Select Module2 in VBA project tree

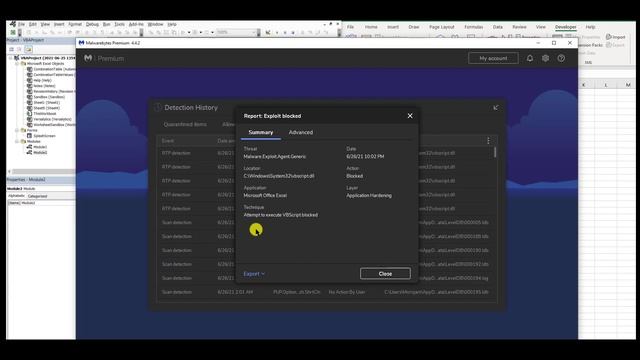(37, 152)
